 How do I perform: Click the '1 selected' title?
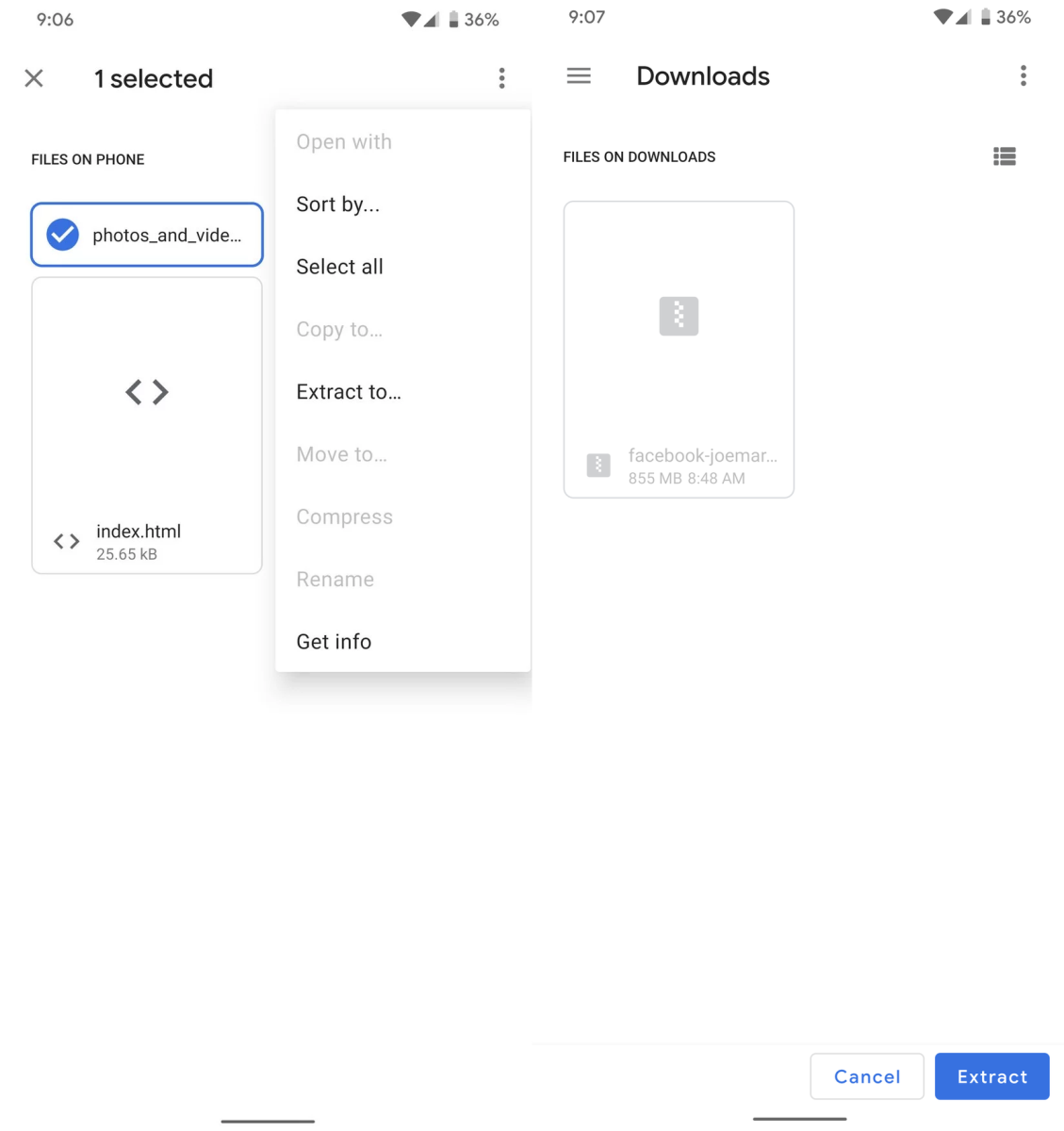[154, 78]
